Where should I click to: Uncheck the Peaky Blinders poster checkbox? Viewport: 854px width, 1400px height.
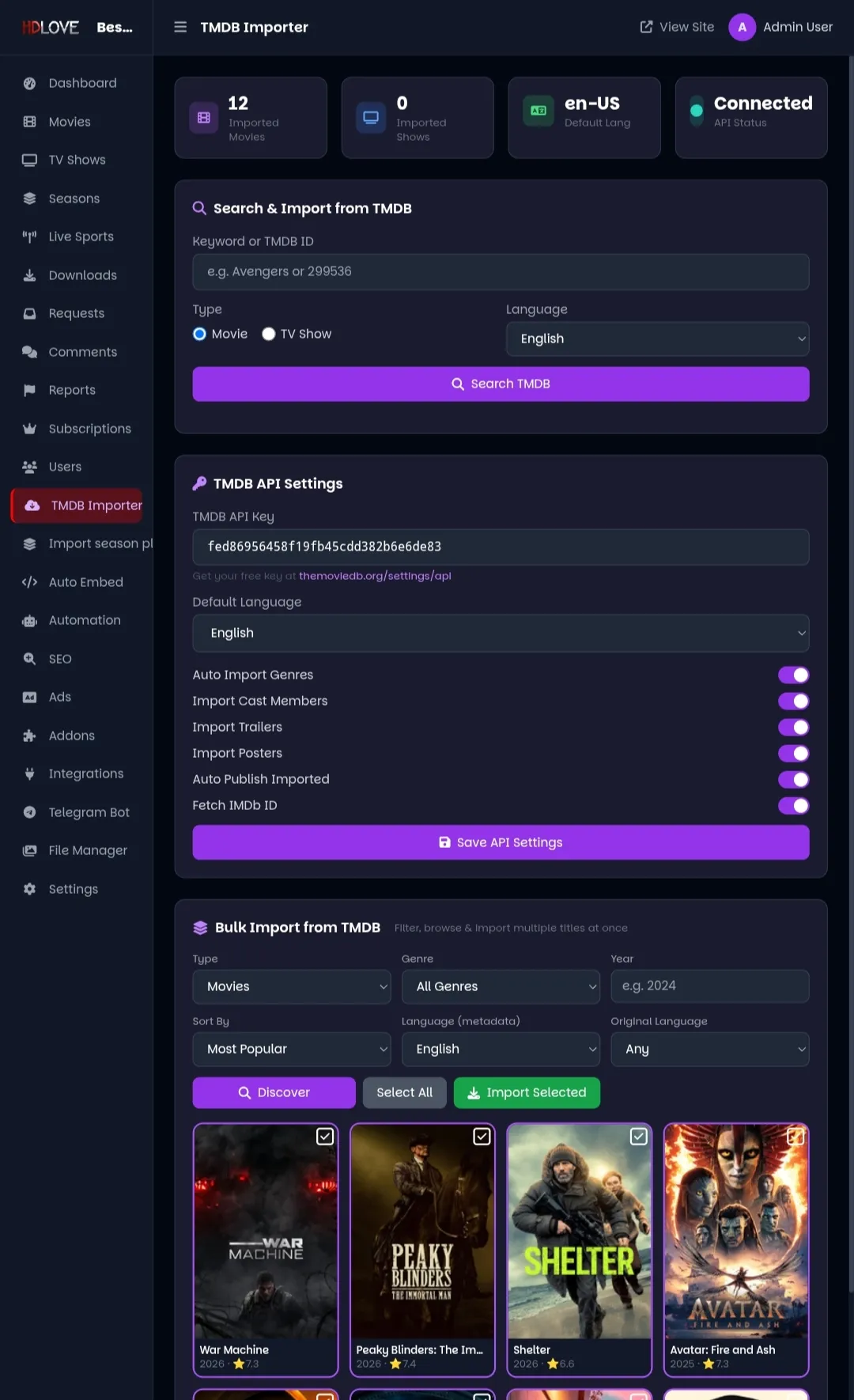[x=482, y=1137]
